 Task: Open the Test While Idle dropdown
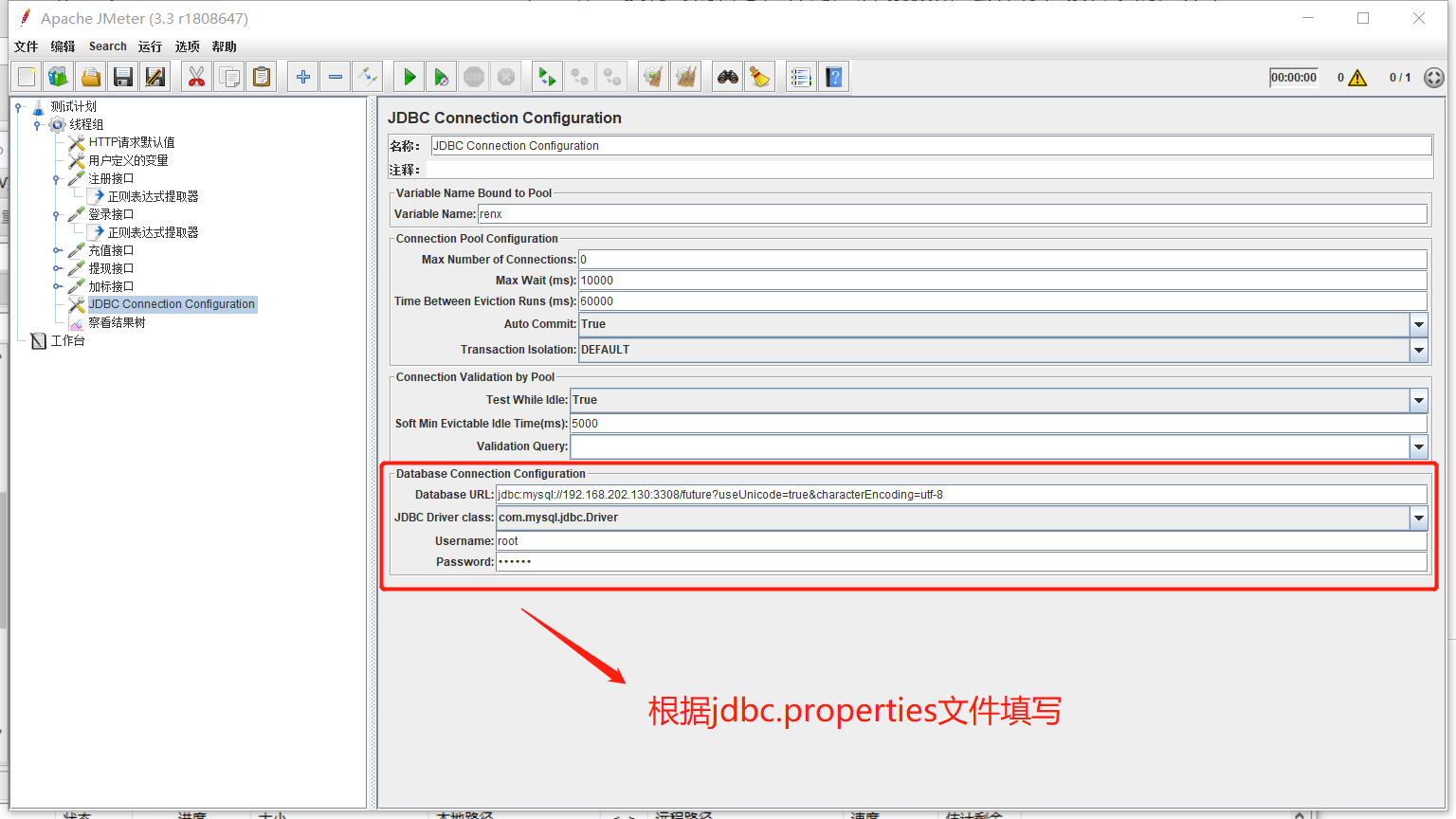1419,400
